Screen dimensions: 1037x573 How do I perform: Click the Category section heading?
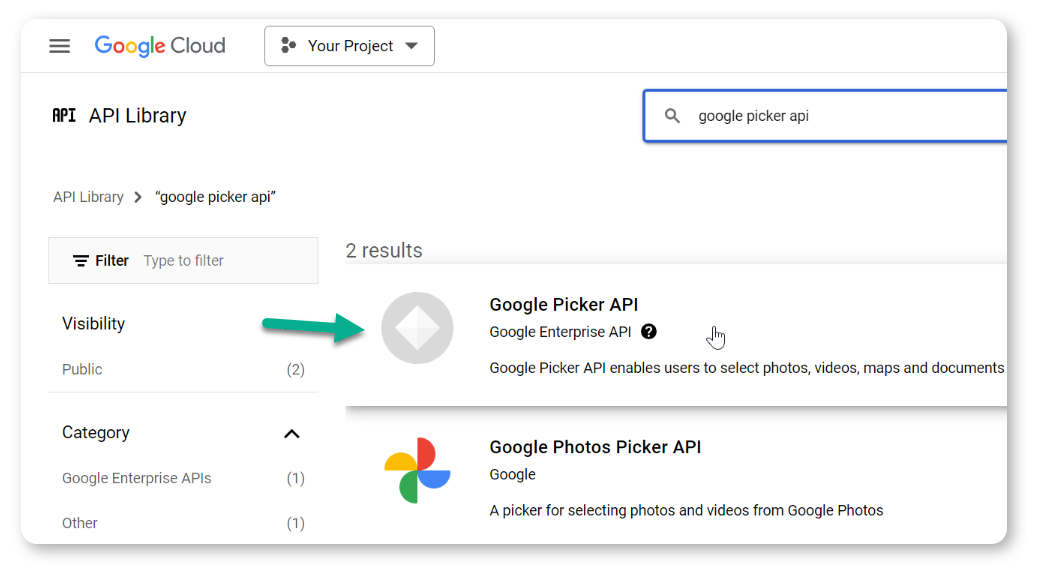coord(96,433)
